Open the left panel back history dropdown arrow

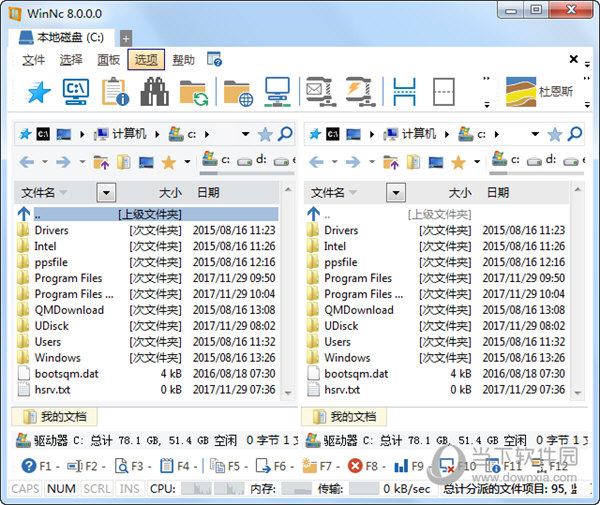coord(45,161)
